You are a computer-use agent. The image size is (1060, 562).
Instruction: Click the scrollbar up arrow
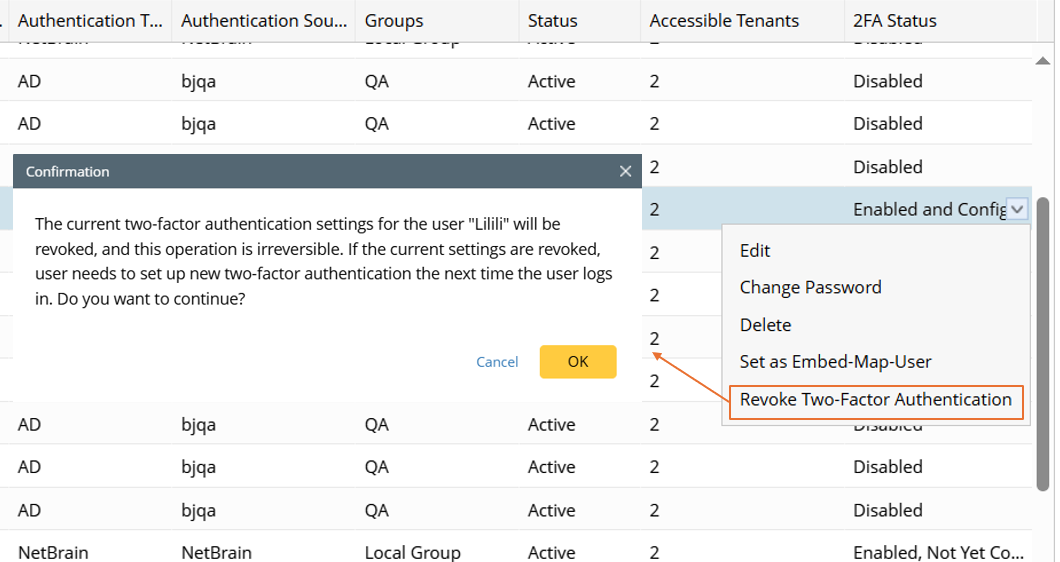coord(1044,62)
